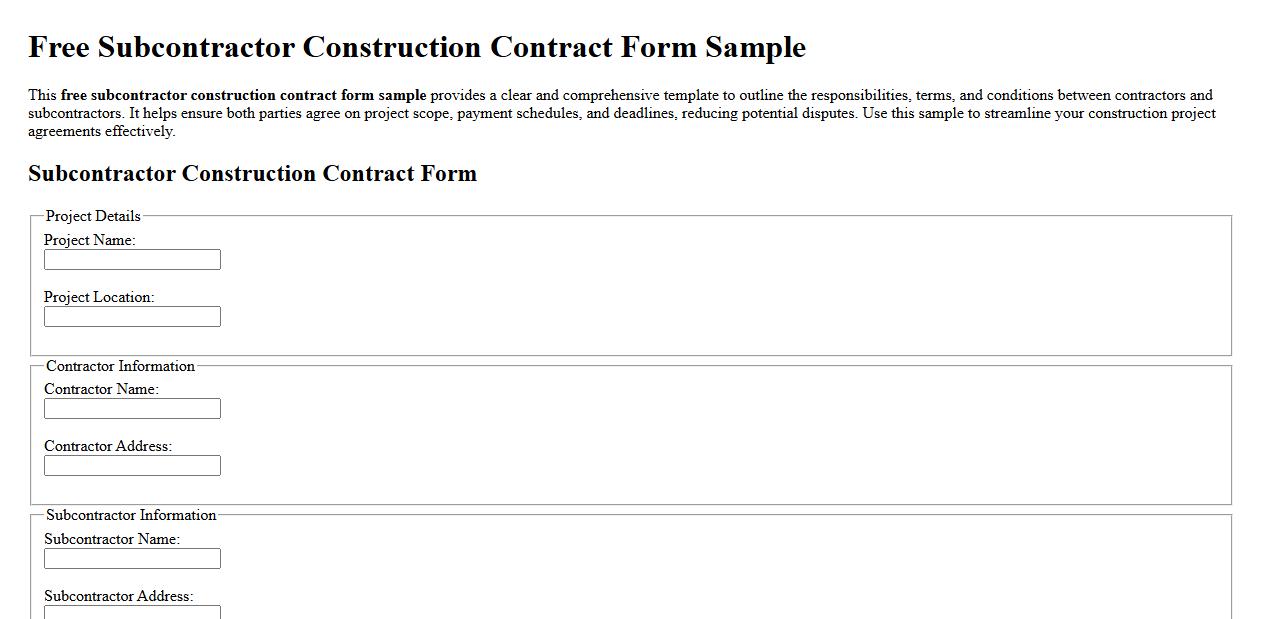Click the Project Location label
Viewport: 1263px width, 619px height.
click(x=95, y=297)
